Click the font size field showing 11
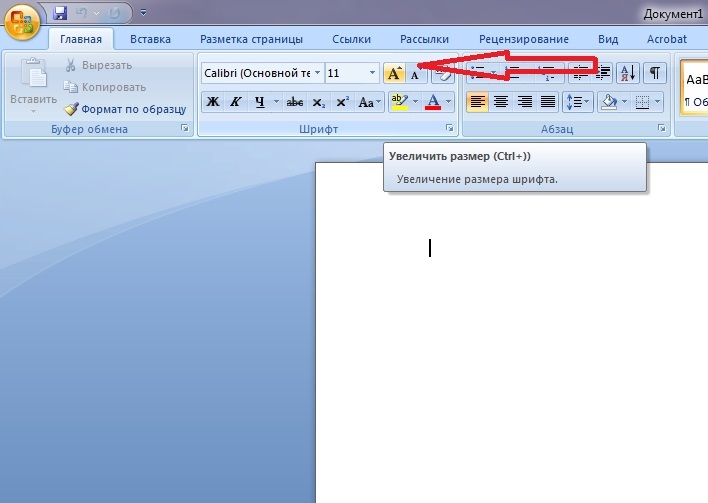This screenshot has width=708, height=503. 346,73
